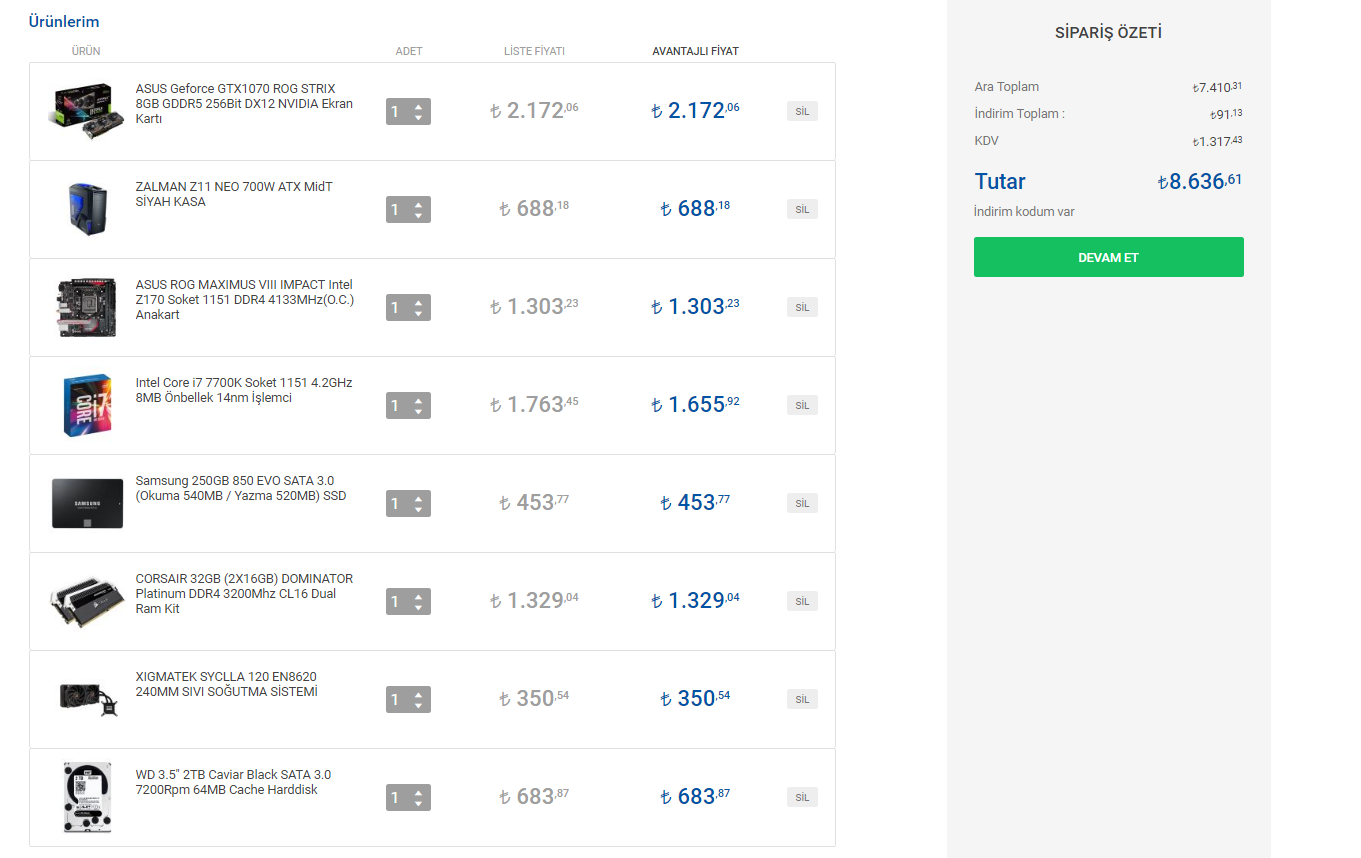Click the 'ADET' column header
This screenshot has height=858, width=1361.
coord(409,51)
